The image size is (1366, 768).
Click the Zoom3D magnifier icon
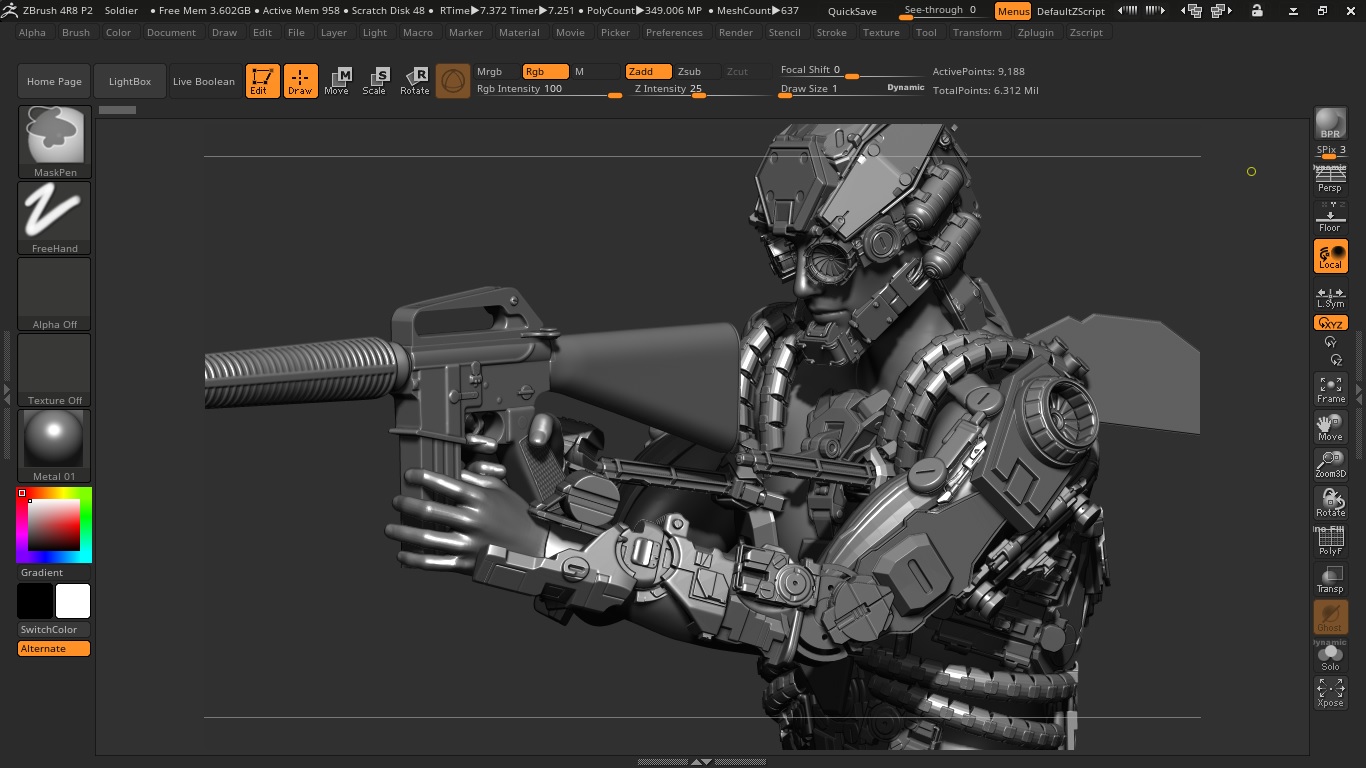point(1330,464)
